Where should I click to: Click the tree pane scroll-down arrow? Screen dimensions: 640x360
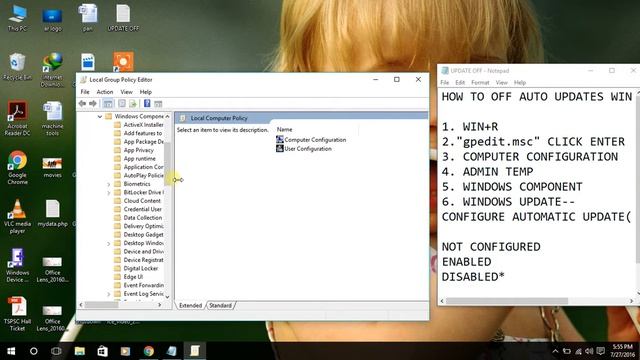167,297
